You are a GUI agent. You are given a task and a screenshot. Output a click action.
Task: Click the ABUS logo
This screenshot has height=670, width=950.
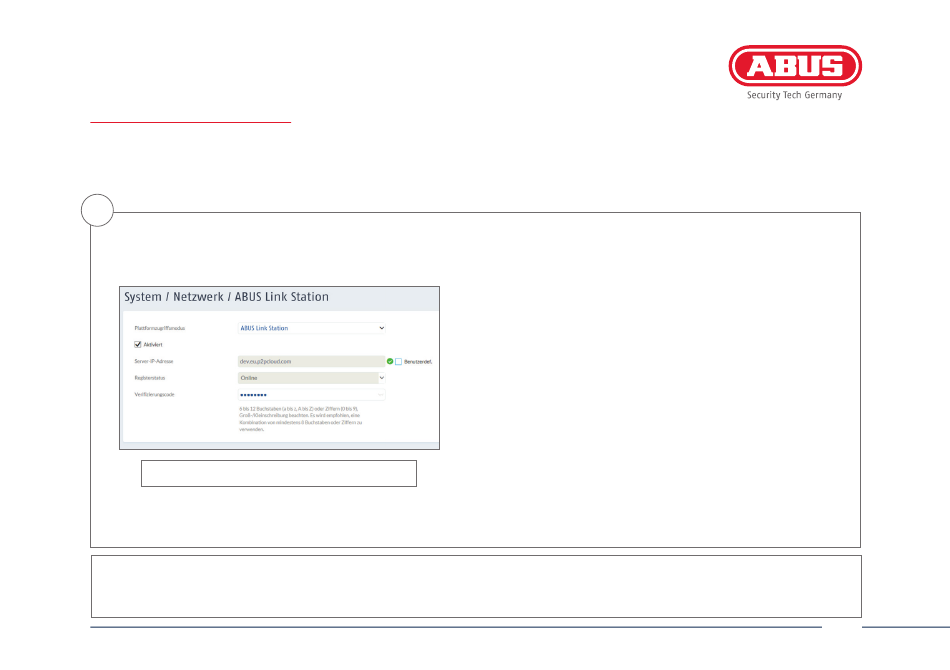(x=795, y=65)
